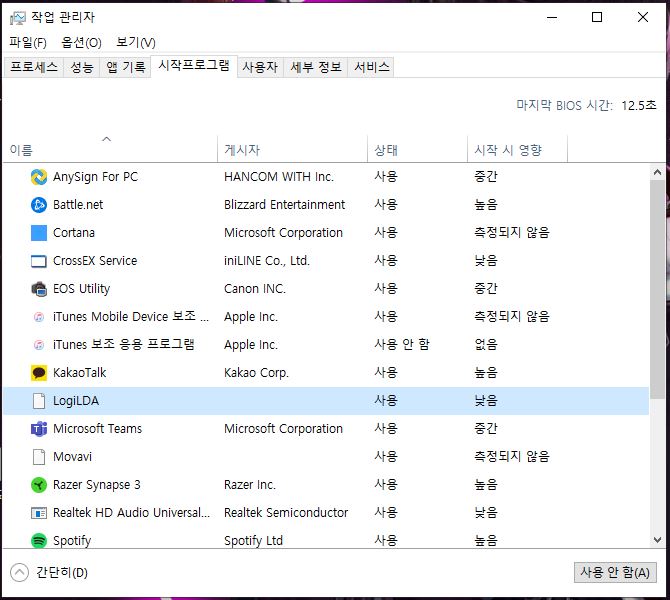Select the Spotify entry name

(x=72, y=541)
